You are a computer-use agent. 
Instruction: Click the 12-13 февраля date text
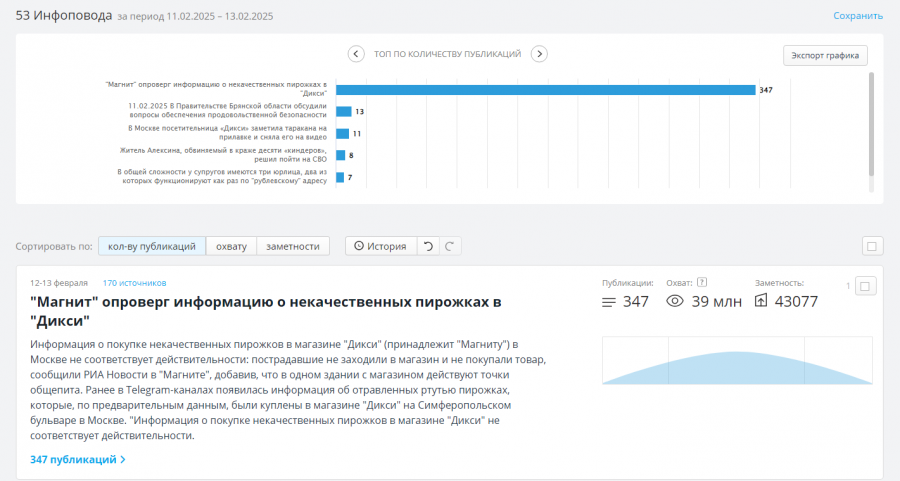tap(59, 283)
